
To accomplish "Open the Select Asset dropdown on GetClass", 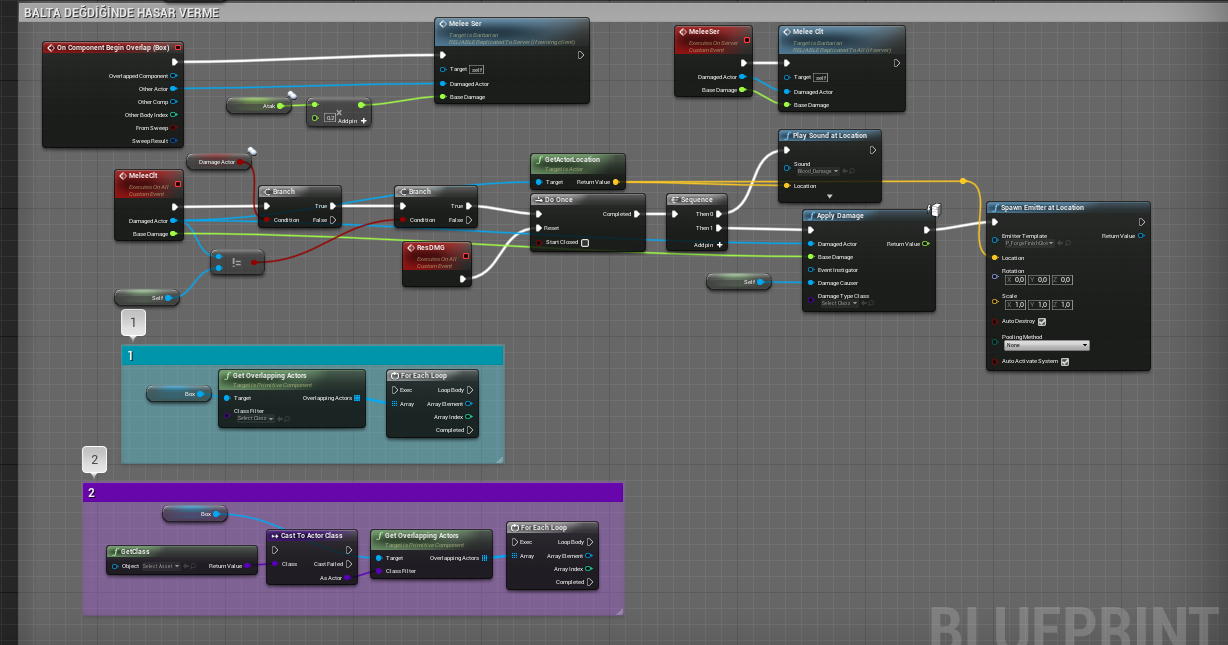I will click(x=160, y=566).
